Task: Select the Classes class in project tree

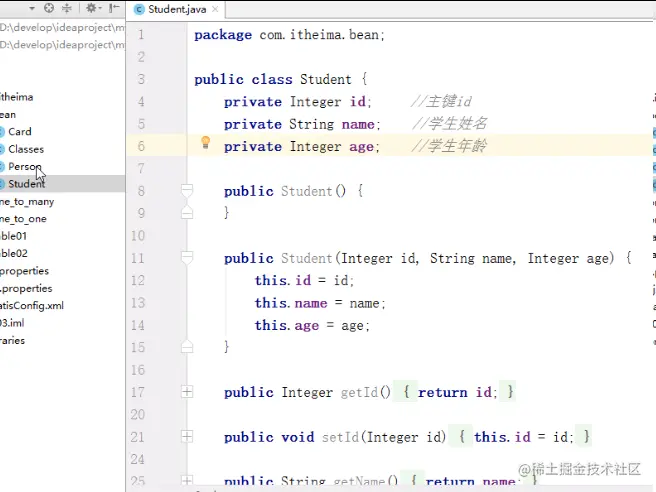Action: (x=26, y=149)
